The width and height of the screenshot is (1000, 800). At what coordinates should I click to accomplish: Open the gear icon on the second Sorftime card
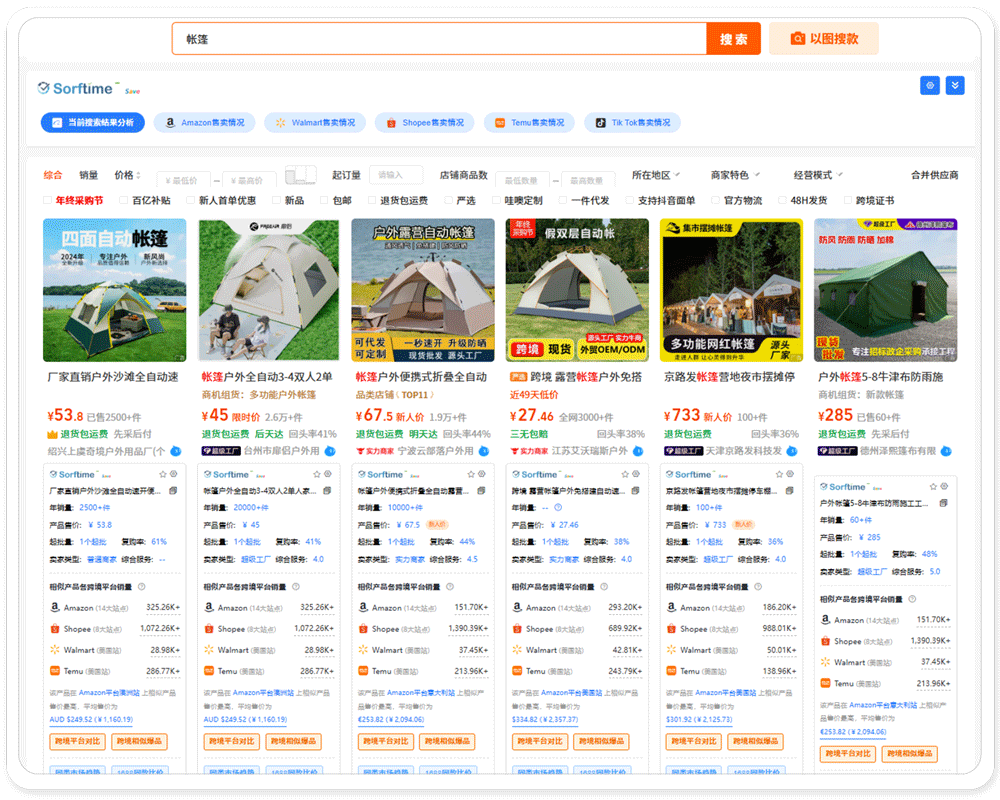(327, 475)
